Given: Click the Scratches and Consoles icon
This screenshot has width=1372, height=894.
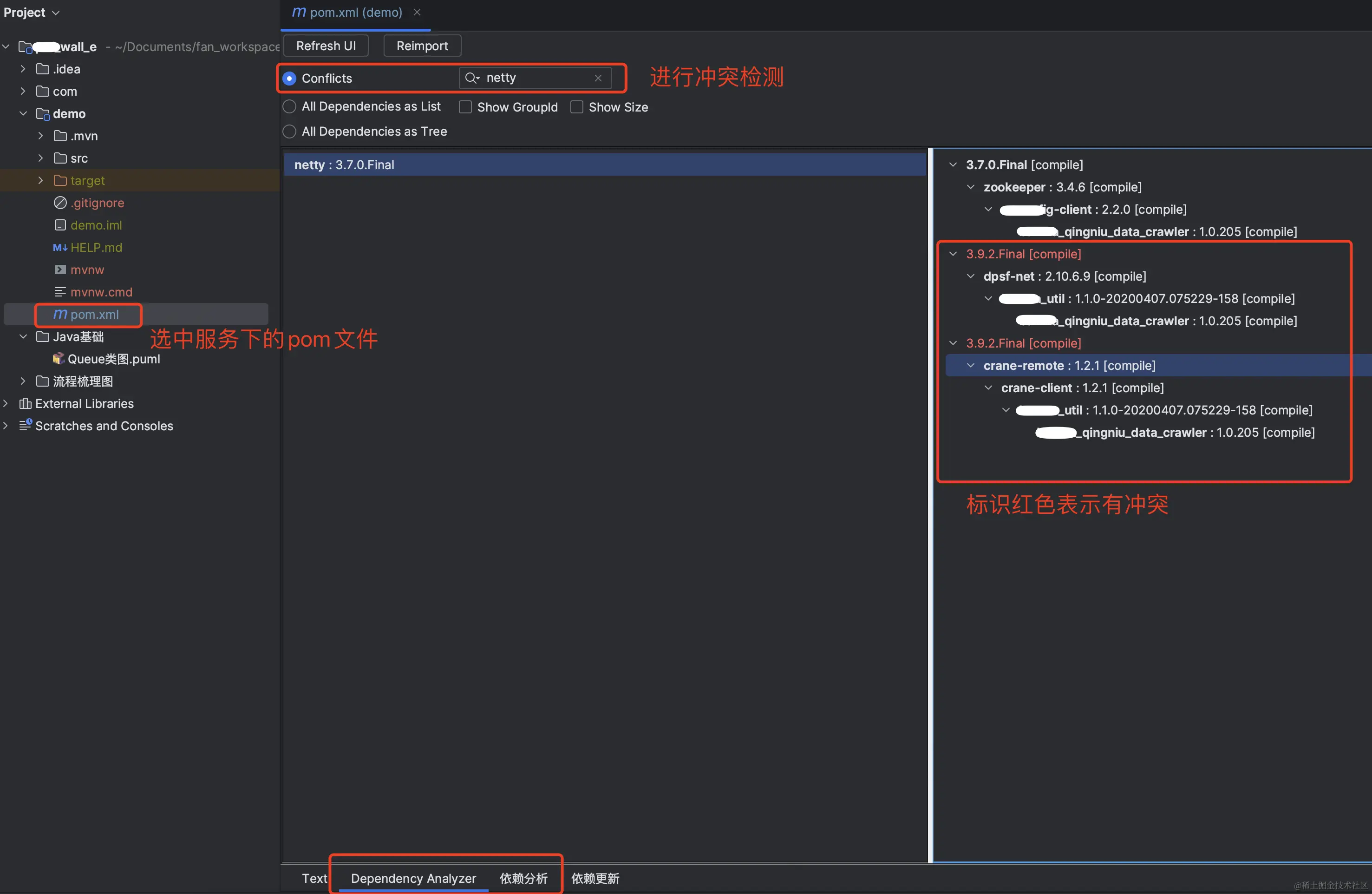Looking at the screenshot, I should pyautogui.click(x=25, y=426).
